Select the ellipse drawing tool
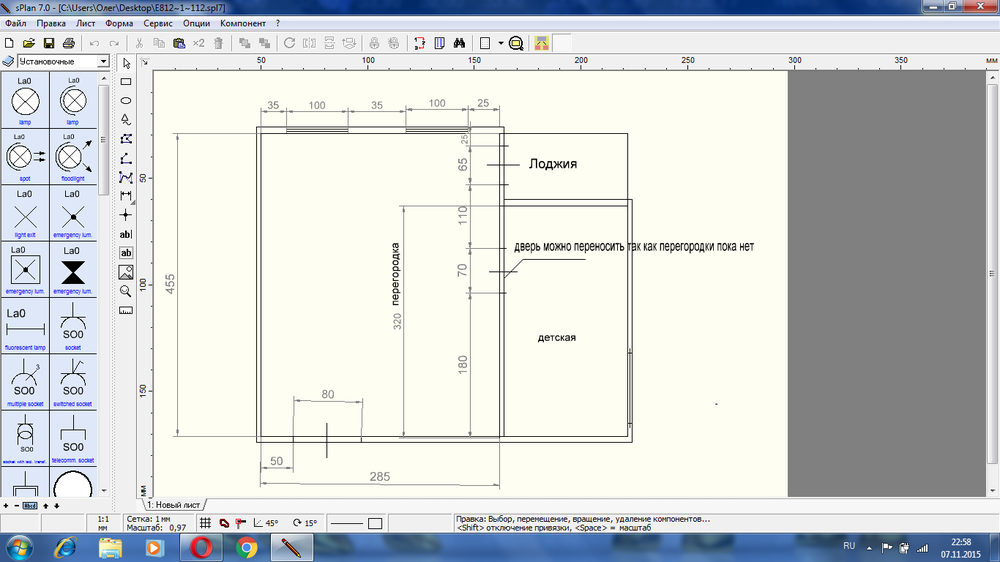The width and height of the screenshot is (1000, 562). point(126,101)
